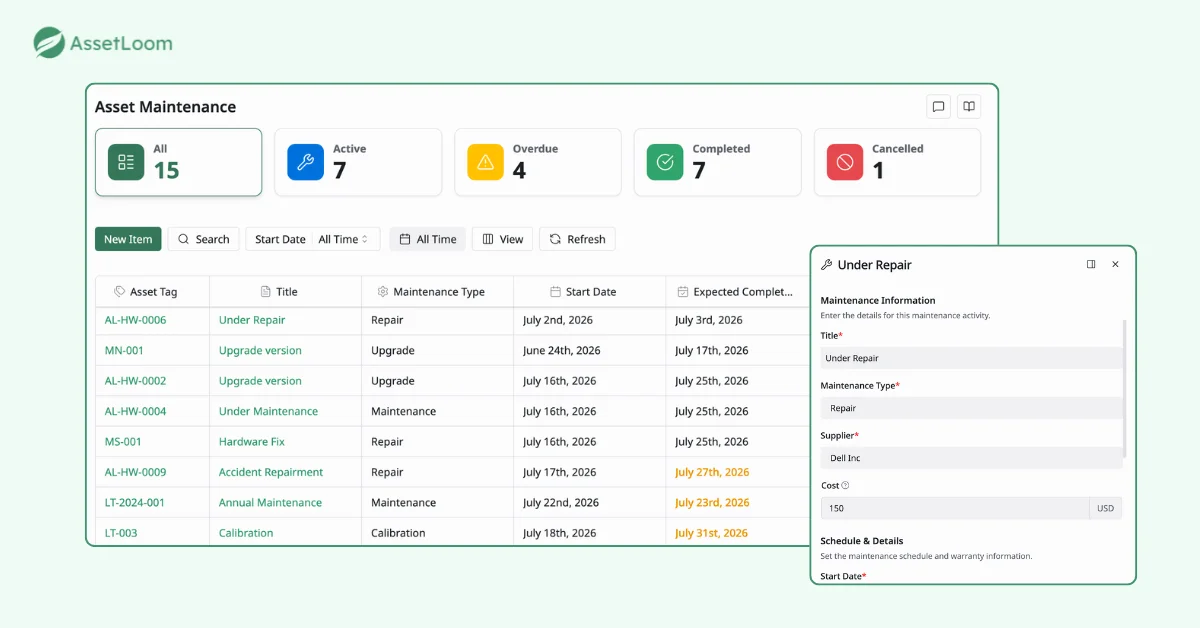The width and height of the screenshot is (1200, 628).
Task: Open the Calibration title link
Action: 246,533
